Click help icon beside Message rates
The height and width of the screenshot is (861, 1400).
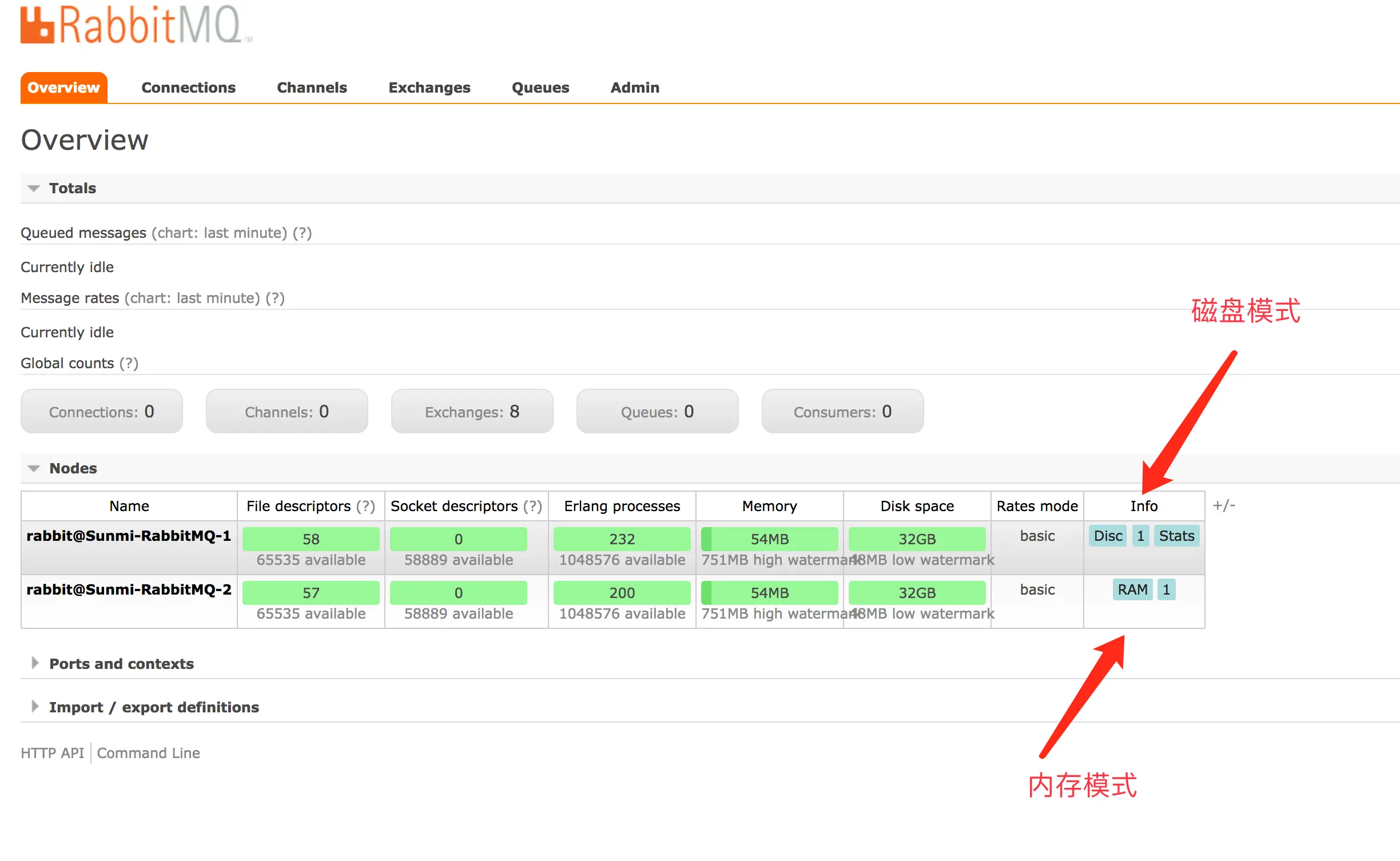(275, 298)
